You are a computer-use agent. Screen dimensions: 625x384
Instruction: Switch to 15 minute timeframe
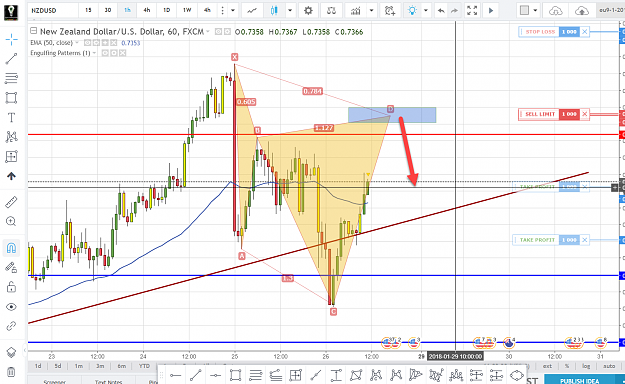pyautogui.click(x=88, y=10)
